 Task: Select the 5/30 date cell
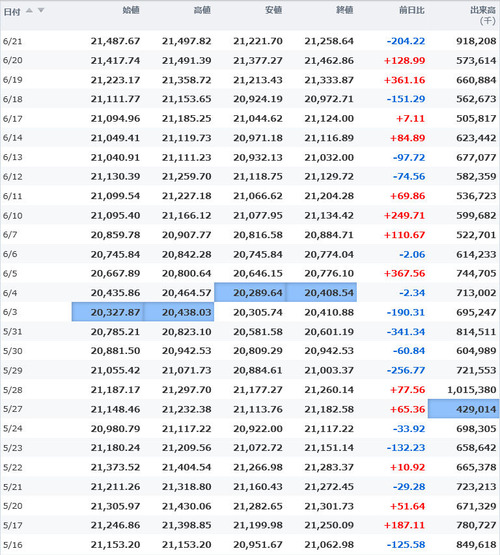pyautogui.click(x=12, y=351)
